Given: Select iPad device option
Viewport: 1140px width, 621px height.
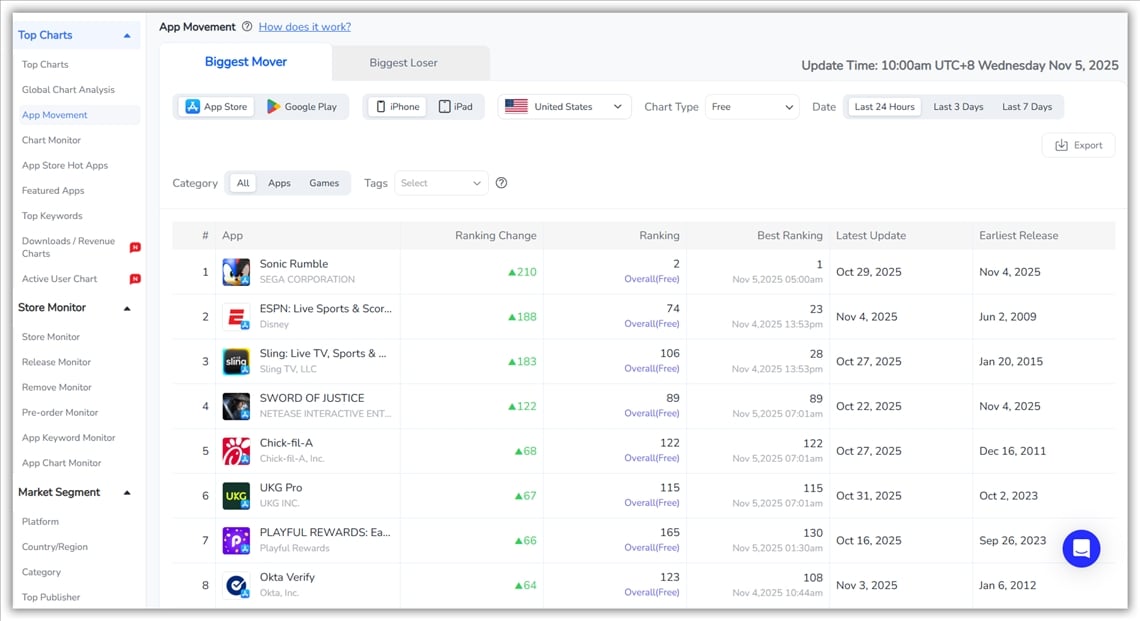Looking at the screenshot, I should click(x=455, y=107).
